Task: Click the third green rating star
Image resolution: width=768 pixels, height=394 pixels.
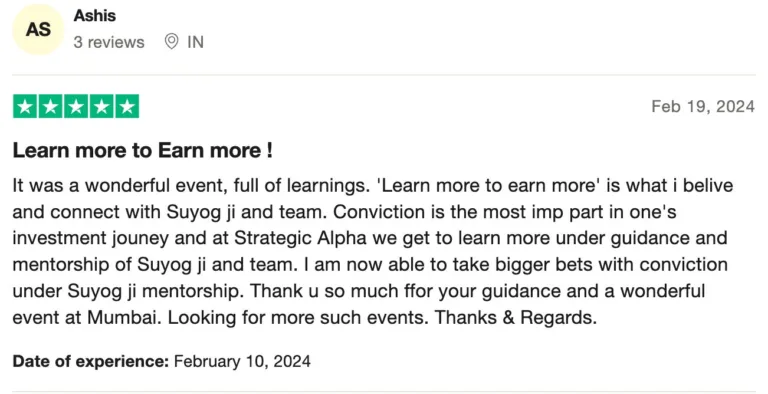Action: pyautogui.click(x=76, y=106)
